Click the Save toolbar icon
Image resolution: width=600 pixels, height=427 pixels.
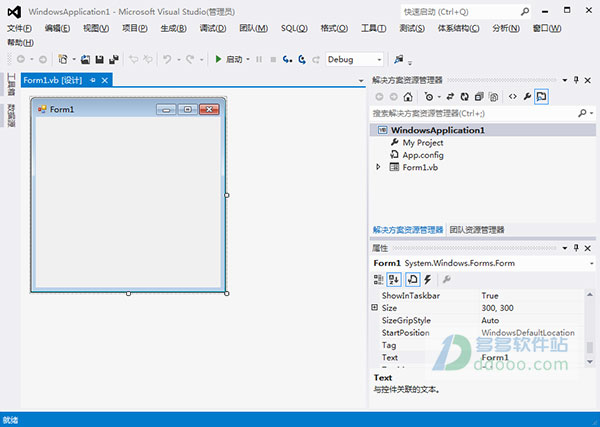point(99,59)
